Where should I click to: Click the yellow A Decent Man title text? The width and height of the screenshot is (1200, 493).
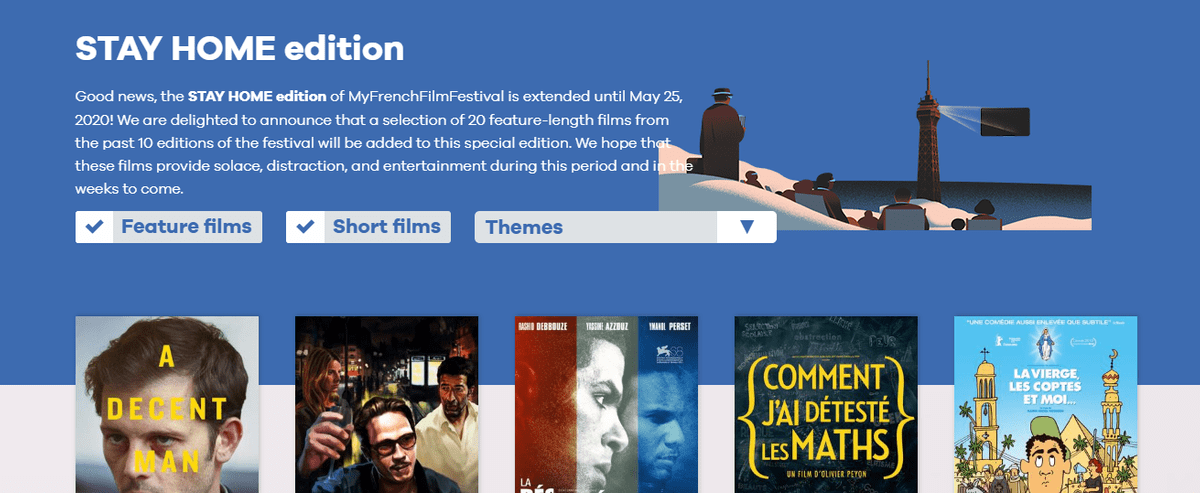point(167,408)
